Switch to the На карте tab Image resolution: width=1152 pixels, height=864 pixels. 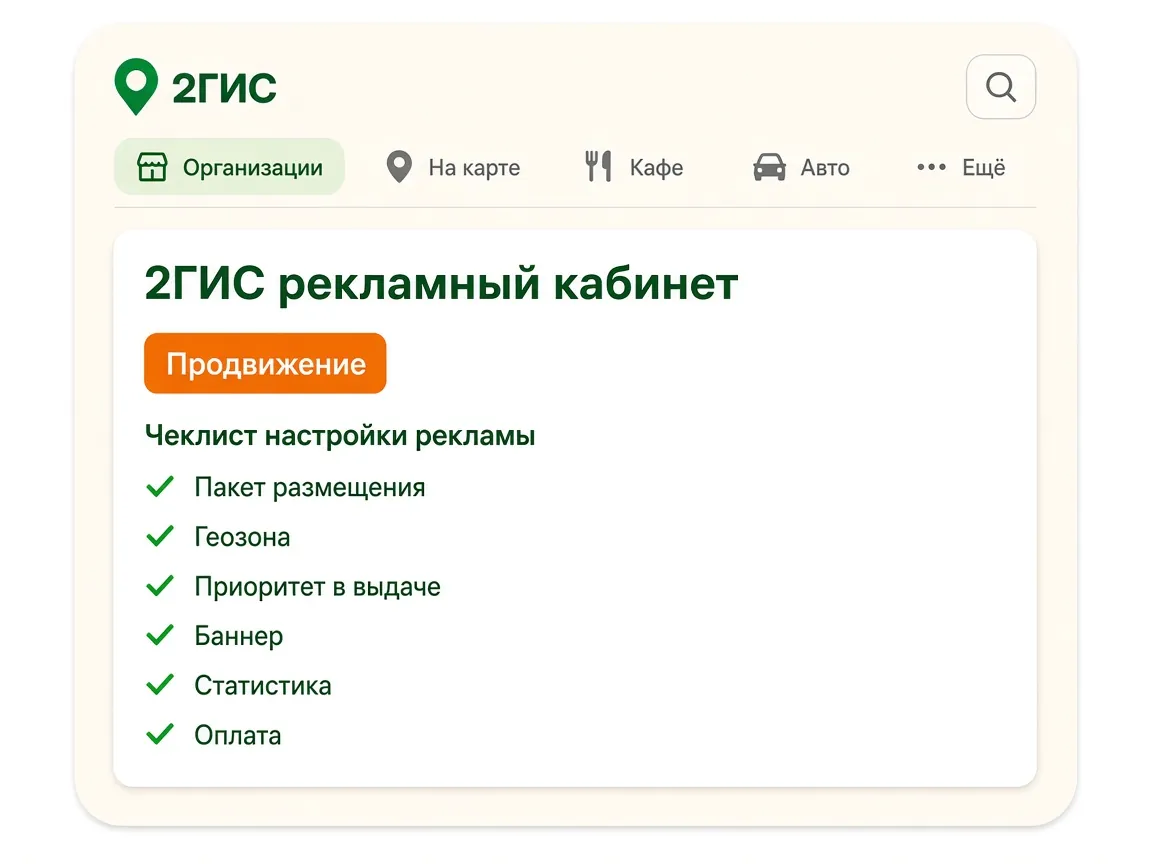click(453, 167)
